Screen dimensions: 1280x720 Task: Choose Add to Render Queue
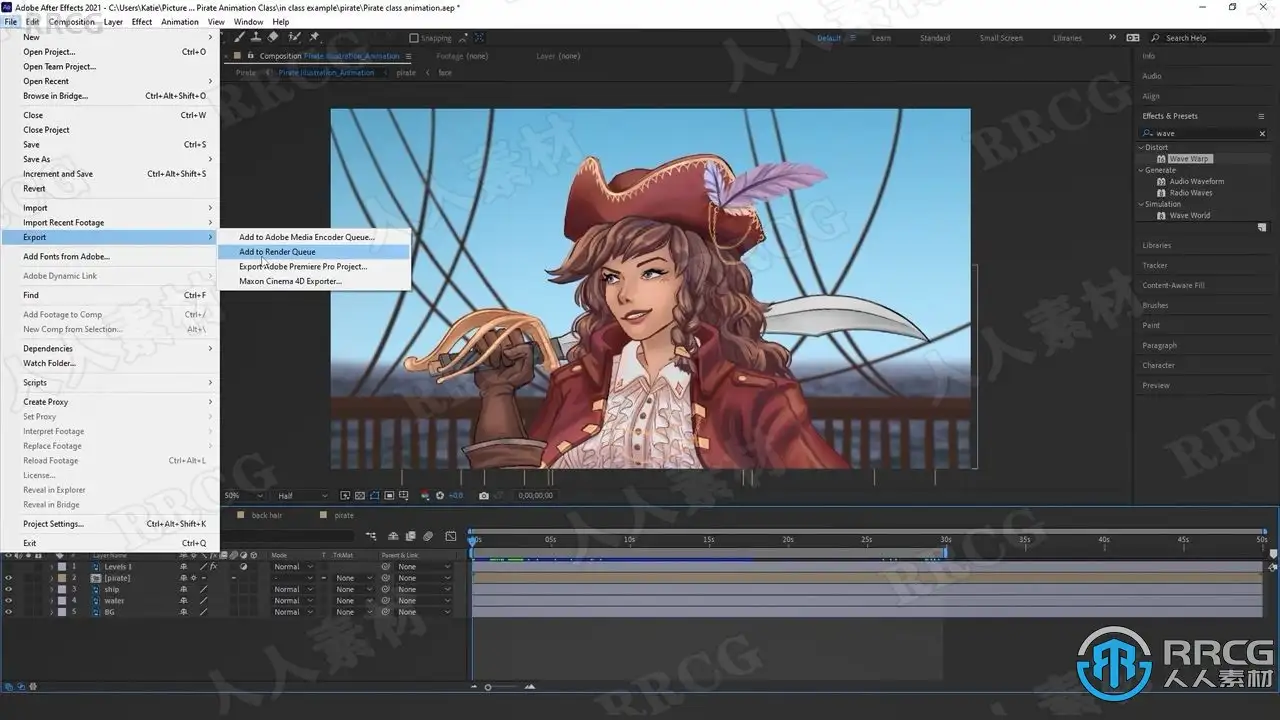[x=277, y=252]
